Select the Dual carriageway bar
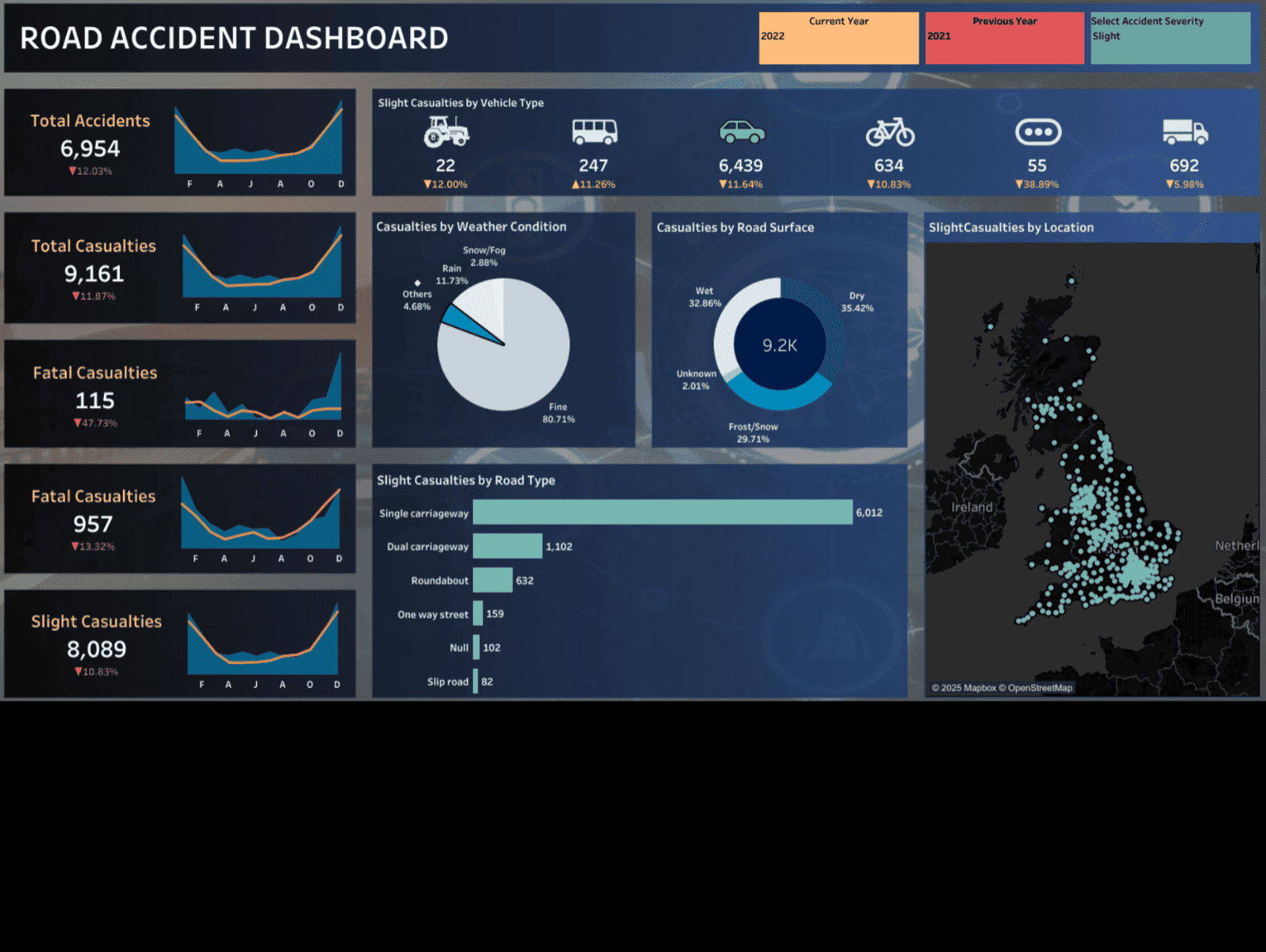The height and width of the screenshot is (952, 1266). click(508, 547)
